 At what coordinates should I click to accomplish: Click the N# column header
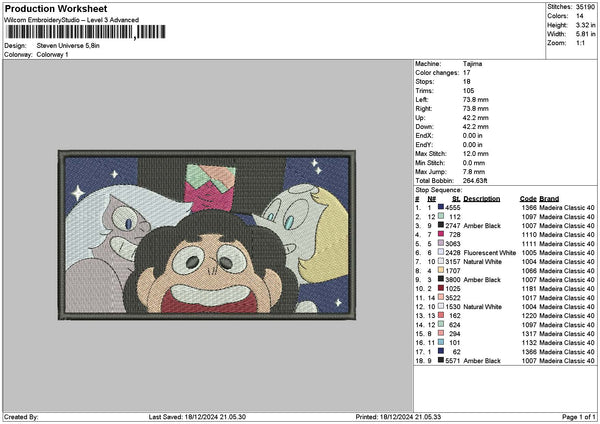coord(432,199)
